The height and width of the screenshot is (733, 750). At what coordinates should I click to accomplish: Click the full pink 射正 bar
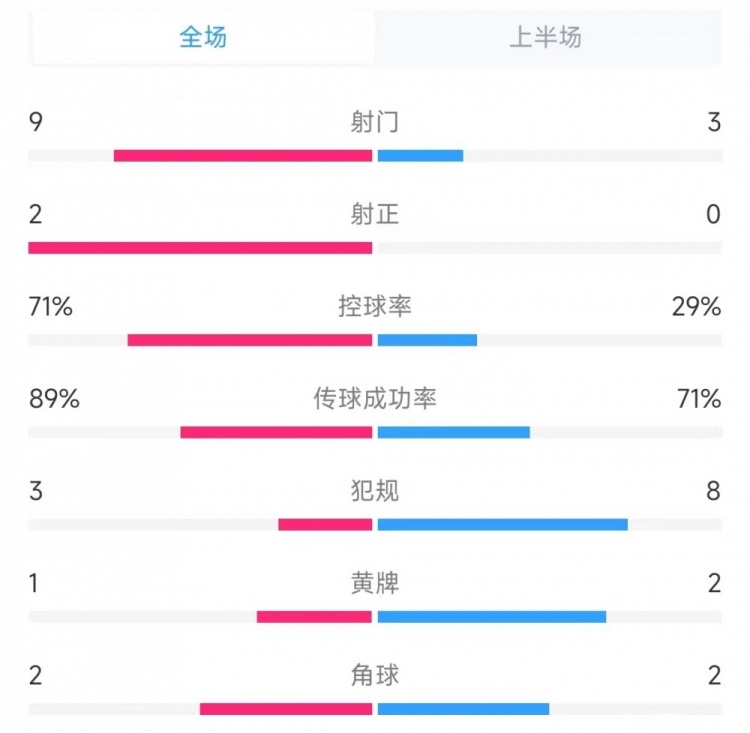[x=200, y=248]
